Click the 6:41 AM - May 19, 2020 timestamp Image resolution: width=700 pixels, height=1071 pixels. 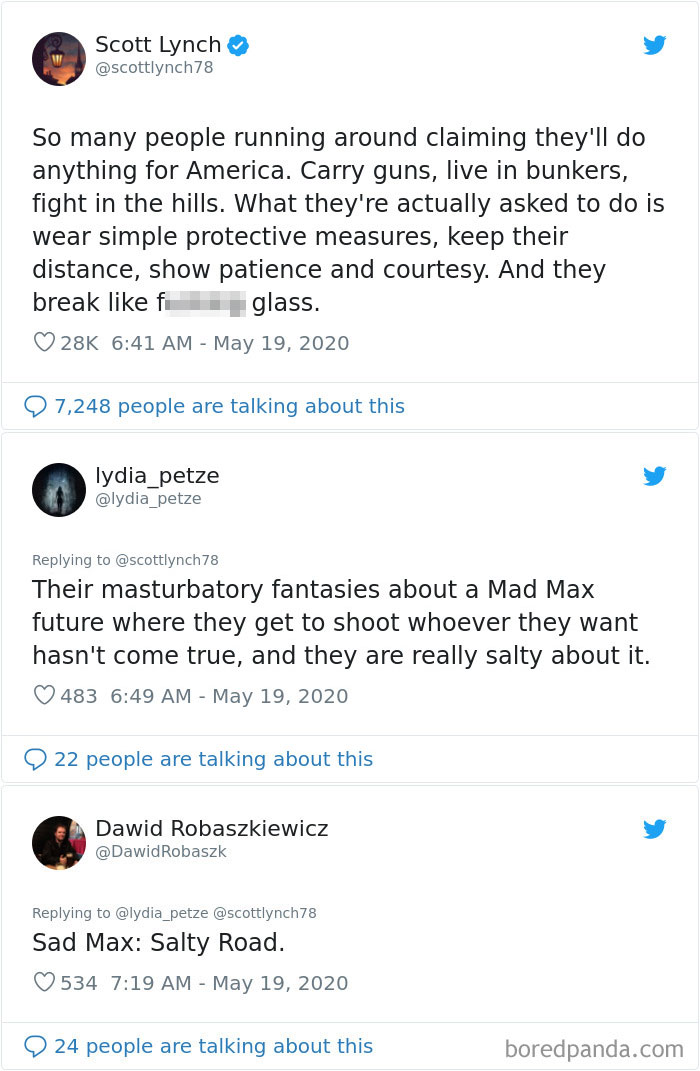(230, 343)
